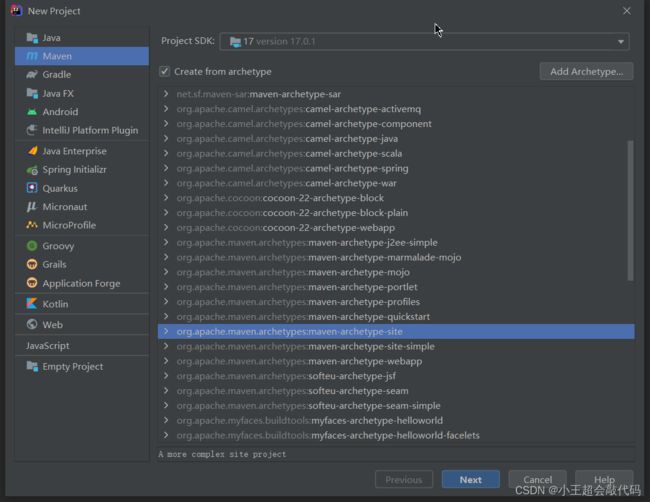This screenshot has height=502, width=650.
Task: Click the IntelliJ Platform Plugin icon
Action: coord(32,130)
